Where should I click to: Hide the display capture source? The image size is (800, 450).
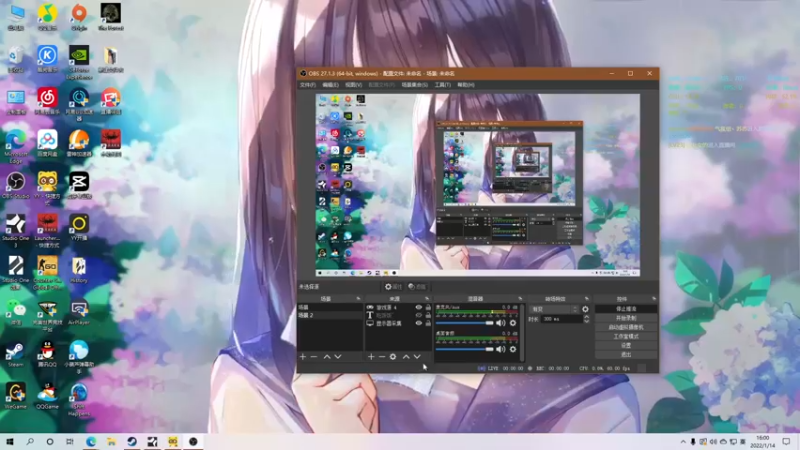pyautogui.click(x=418, y=323)
